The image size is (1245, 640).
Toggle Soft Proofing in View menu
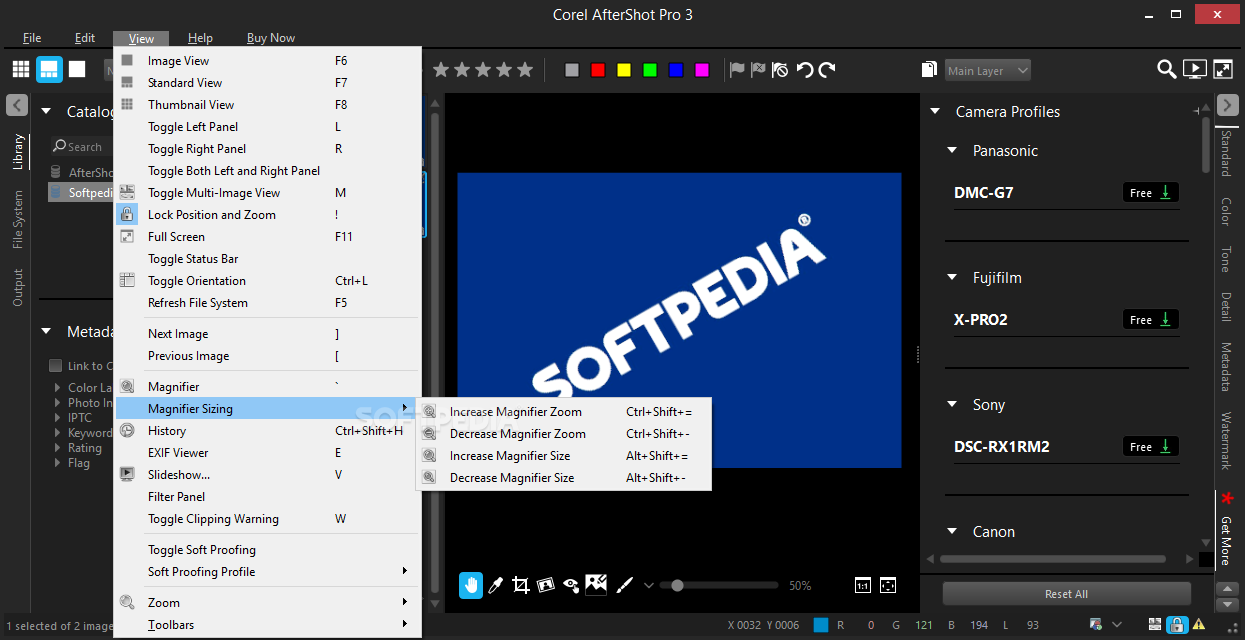(x=267, y=550)
